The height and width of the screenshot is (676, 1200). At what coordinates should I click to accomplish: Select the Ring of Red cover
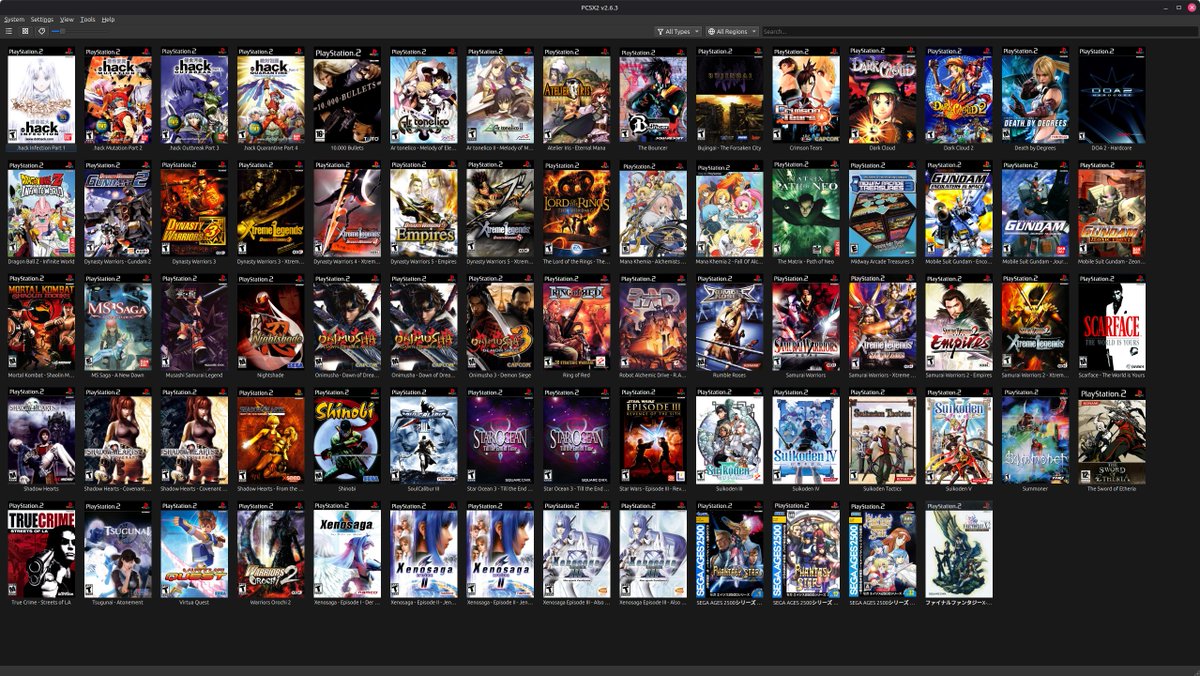(x=577, y=323)
